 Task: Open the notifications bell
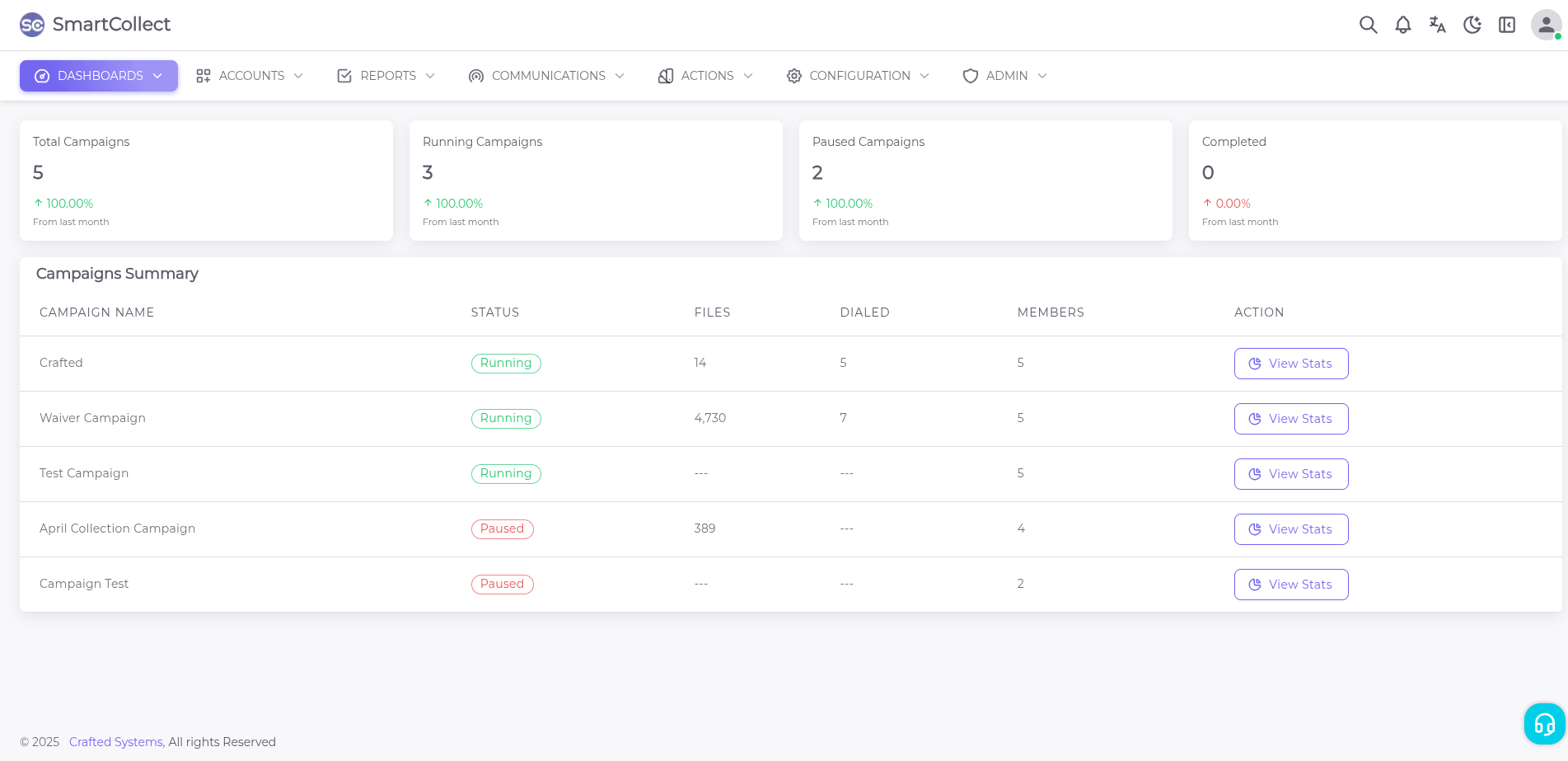[1402, 25]
